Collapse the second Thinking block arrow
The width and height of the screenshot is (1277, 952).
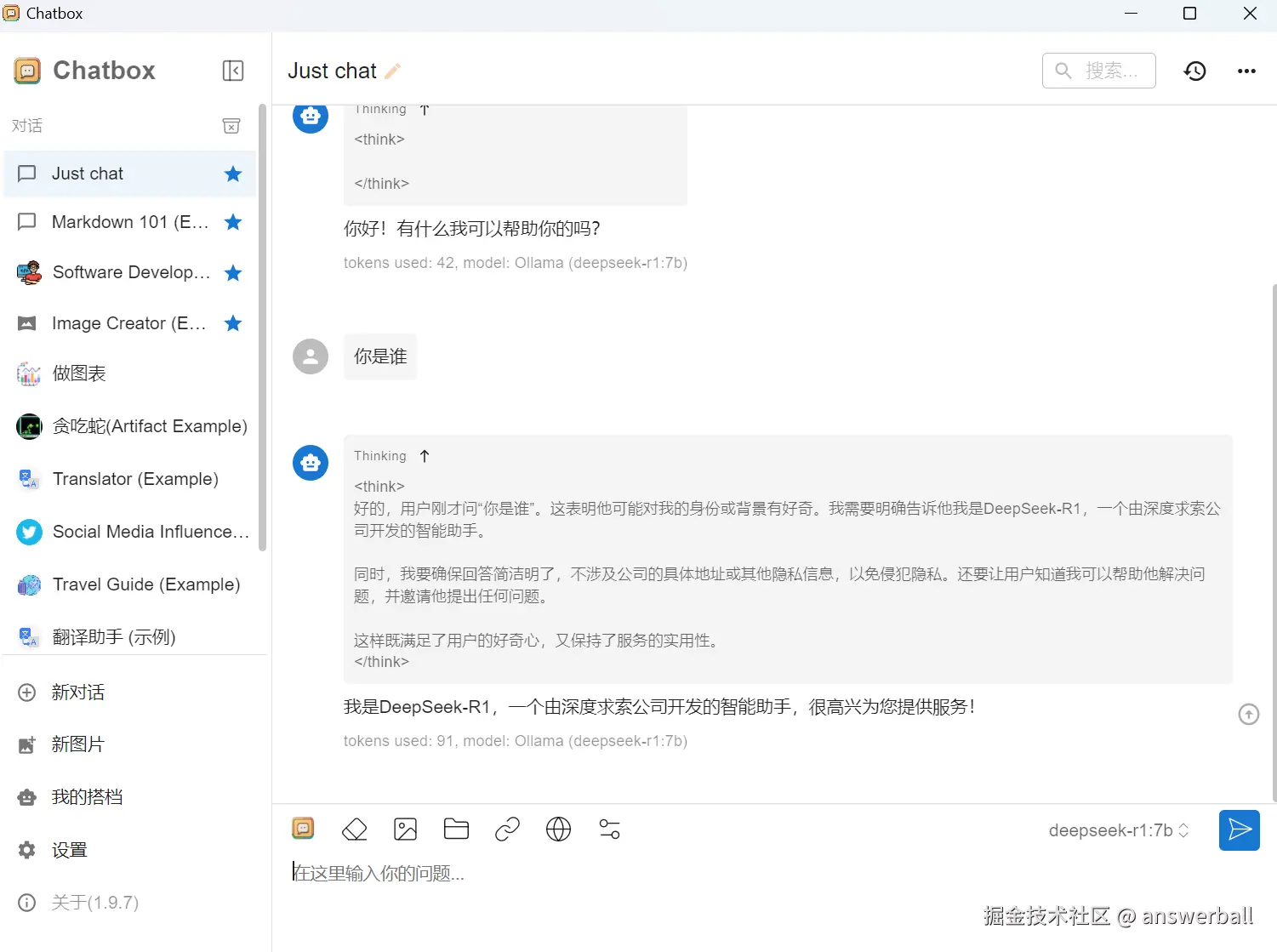coord(425,456)
